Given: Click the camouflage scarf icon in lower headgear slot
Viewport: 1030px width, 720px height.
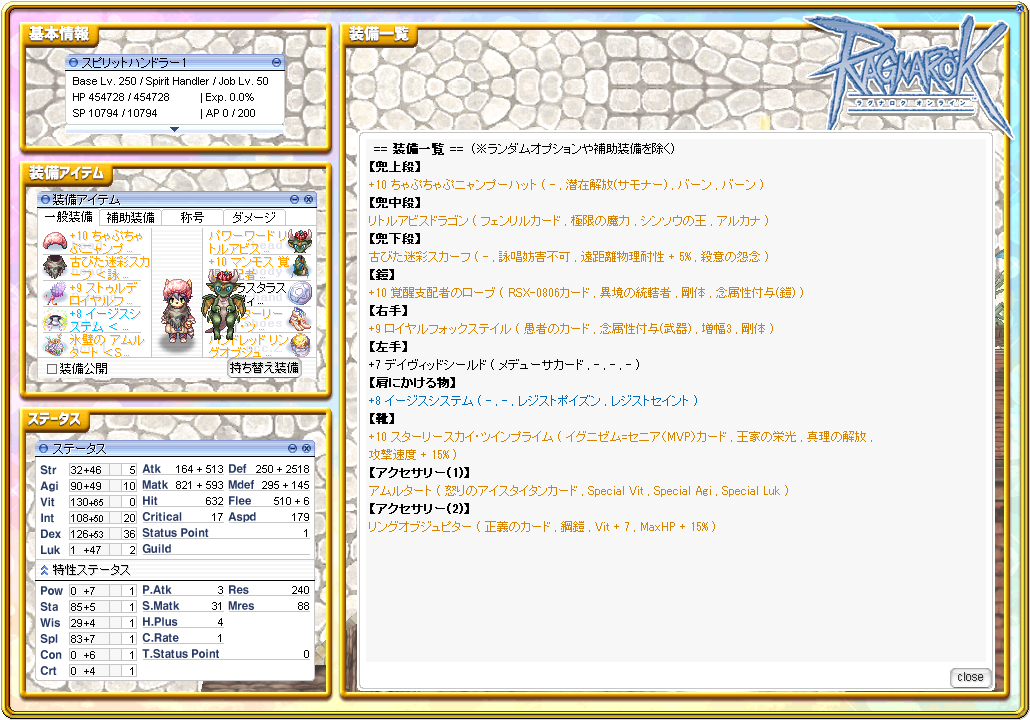Looking at the screenshot, I should 55,267.
